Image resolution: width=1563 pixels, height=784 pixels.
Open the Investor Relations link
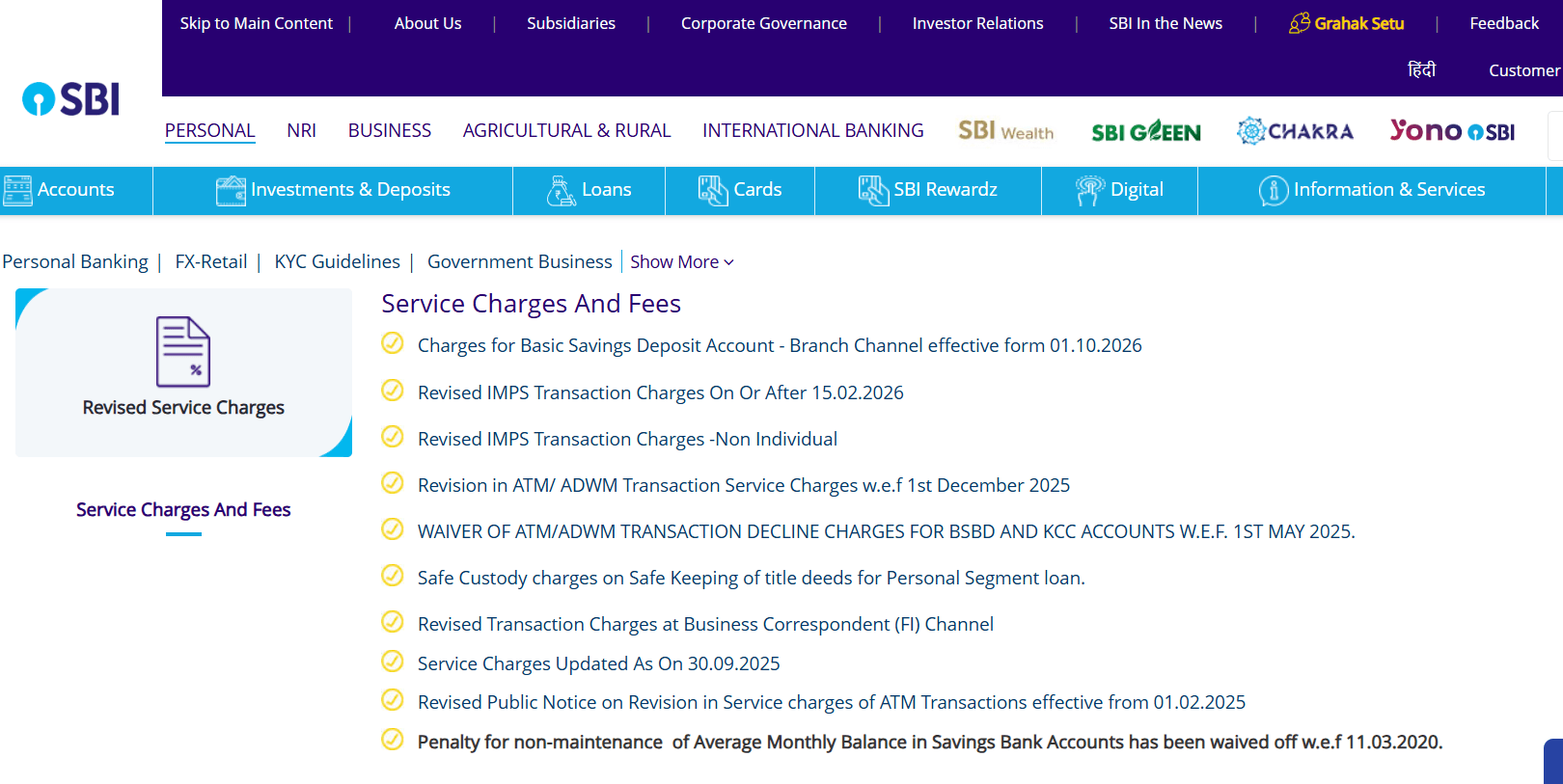click(x=978, y=23)
